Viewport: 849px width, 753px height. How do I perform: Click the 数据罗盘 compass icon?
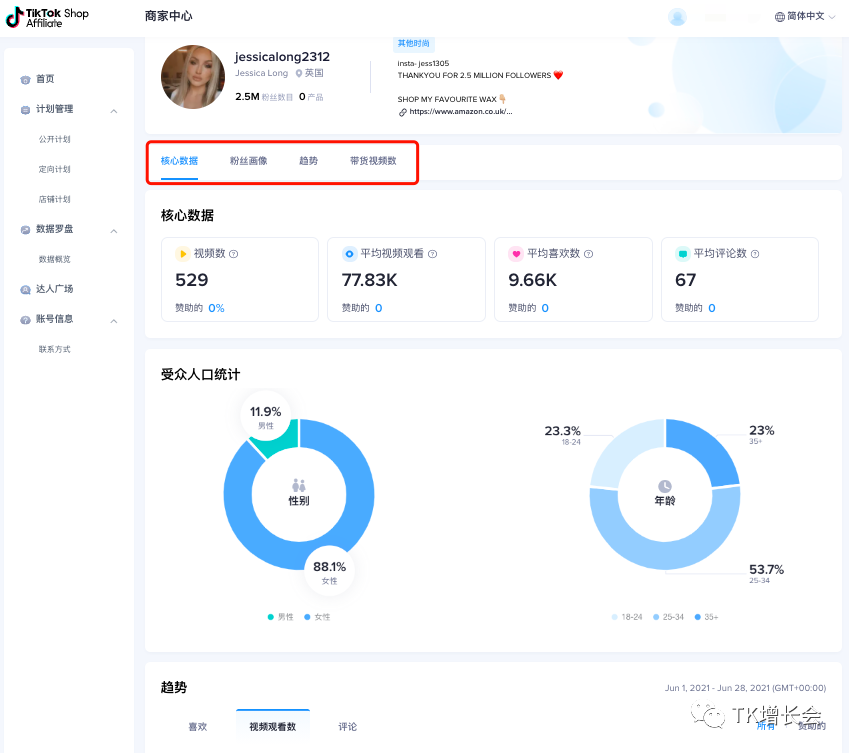coord(26,230)
